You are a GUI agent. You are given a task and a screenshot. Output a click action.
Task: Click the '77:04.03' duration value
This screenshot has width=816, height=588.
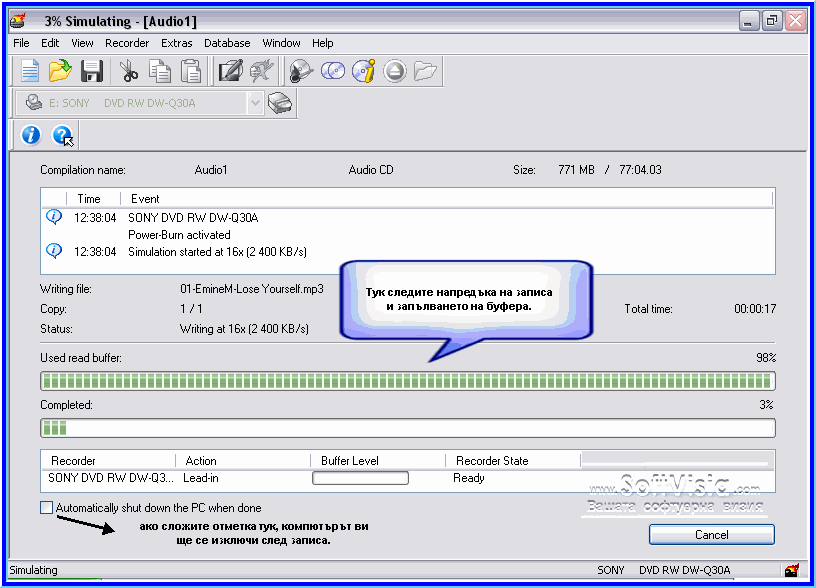click(x=640, y=170)
